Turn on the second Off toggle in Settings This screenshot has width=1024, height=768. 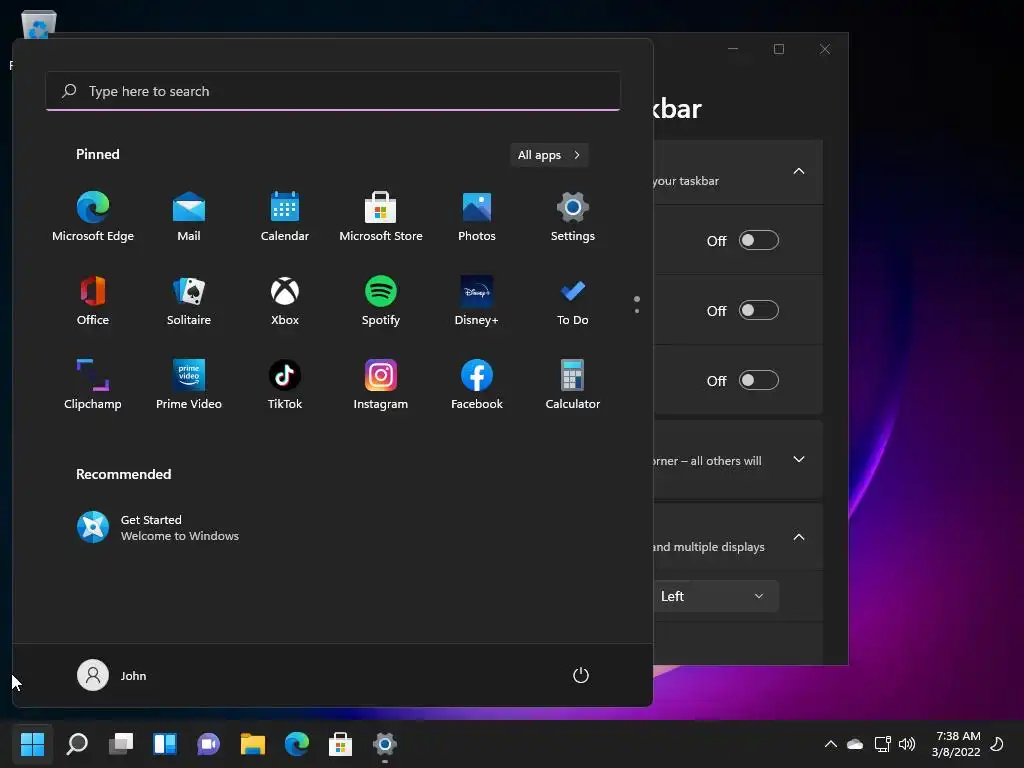click(x=759, y=310)
